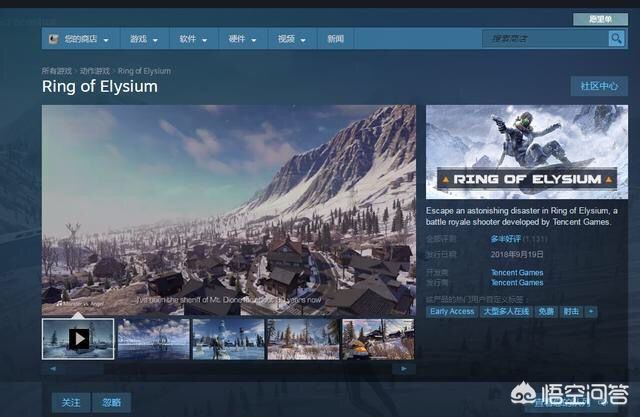Screen dimensions: 640x417
Task: Open publisher Tencent Games link
Action: (517, 282)
